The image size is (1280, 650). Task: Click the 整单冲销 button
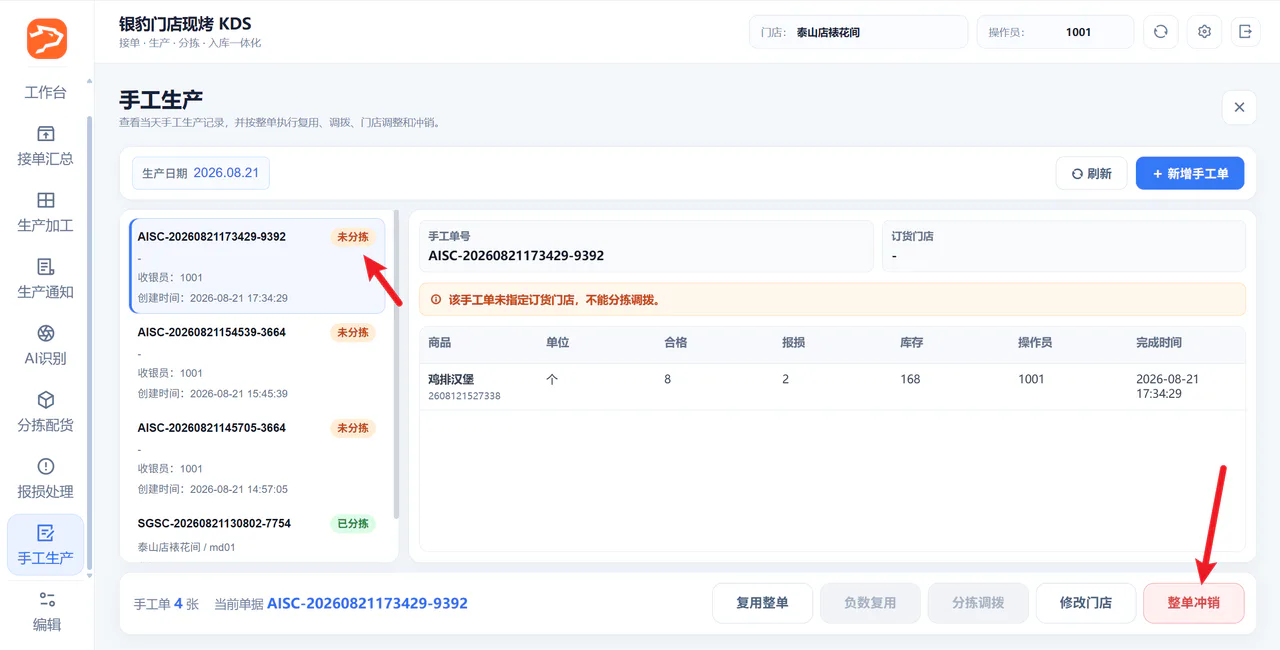[1194, 603]
